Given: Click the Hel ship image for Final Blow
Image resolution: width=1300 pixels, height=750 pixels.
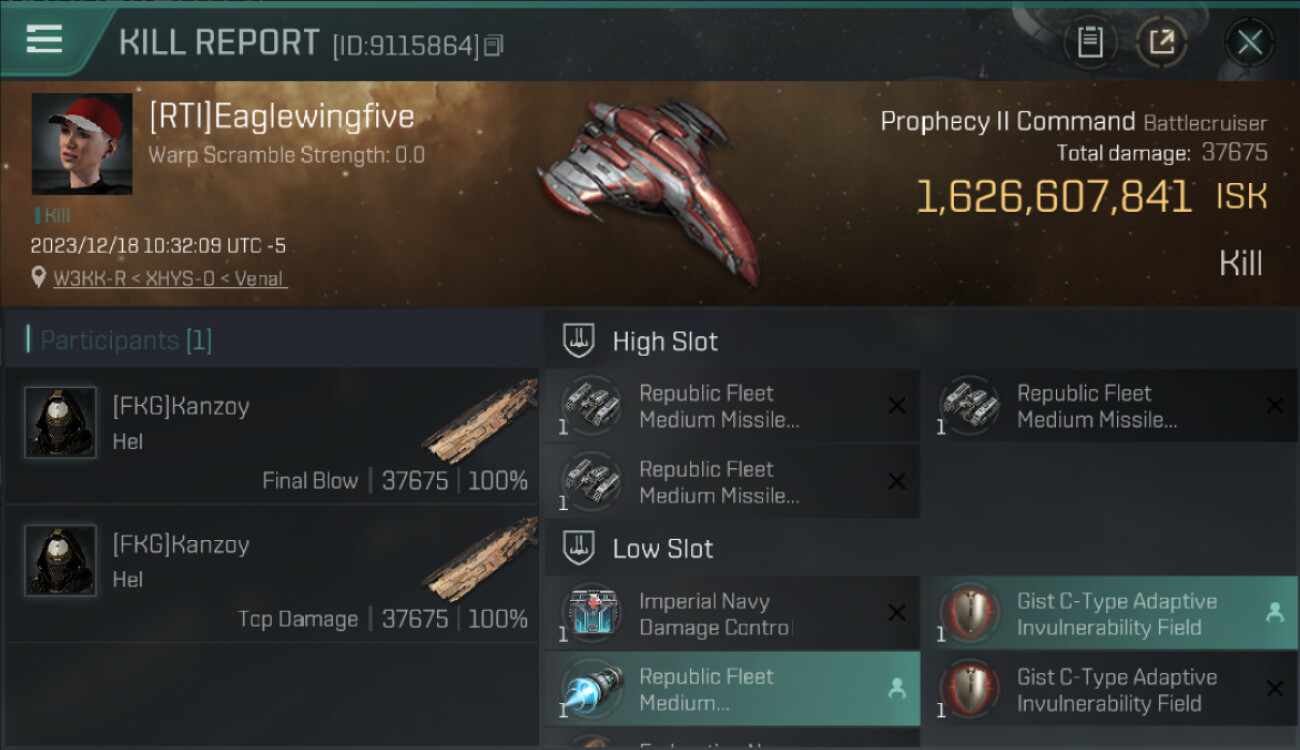Looking at the screenshot, I should coord(480,420).
